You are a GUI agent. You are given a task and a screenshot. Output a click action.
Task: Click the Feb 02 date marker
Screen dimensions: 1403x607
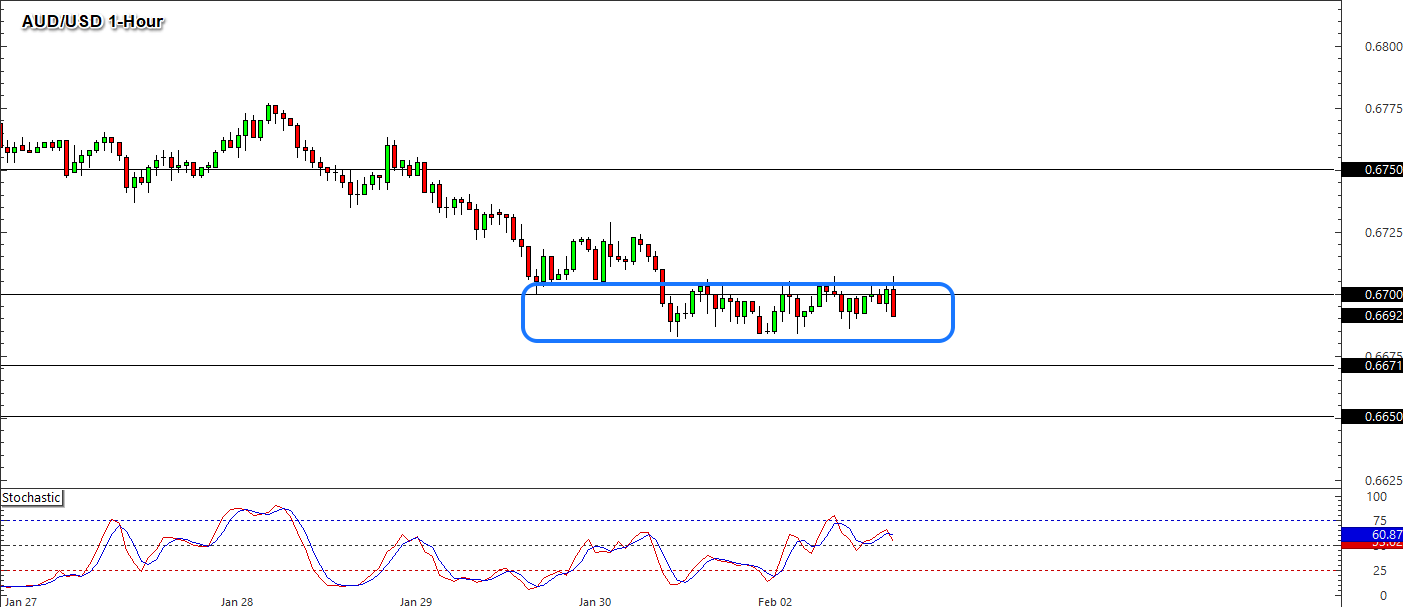point(774,601)
